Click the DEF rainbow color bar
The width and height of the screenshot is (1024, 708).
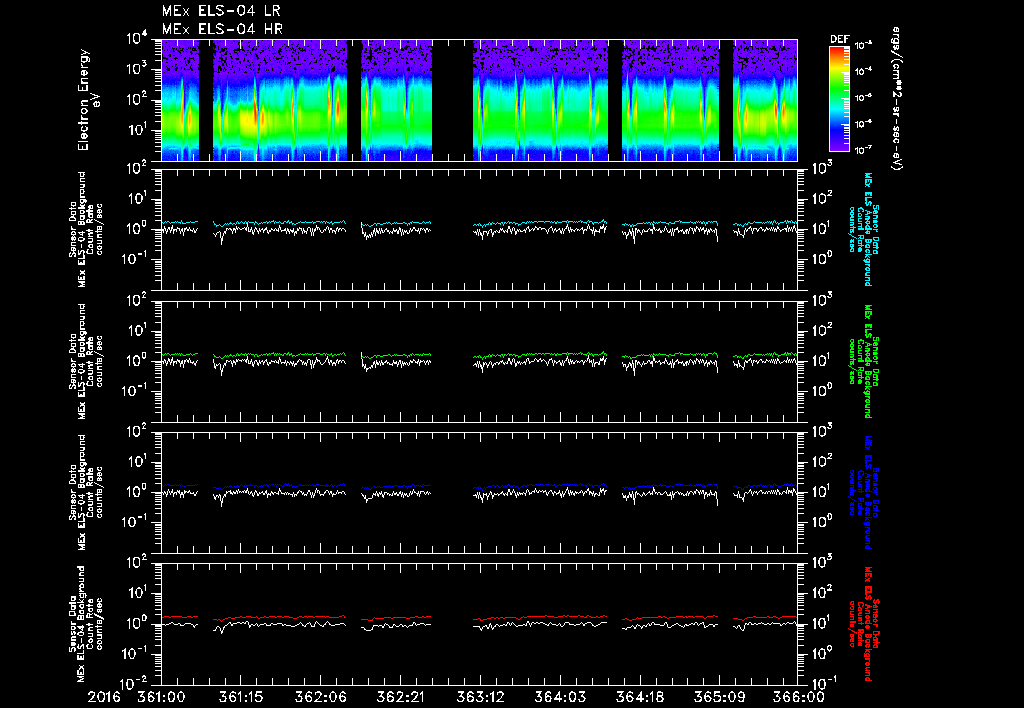click(x=839, y=99)
